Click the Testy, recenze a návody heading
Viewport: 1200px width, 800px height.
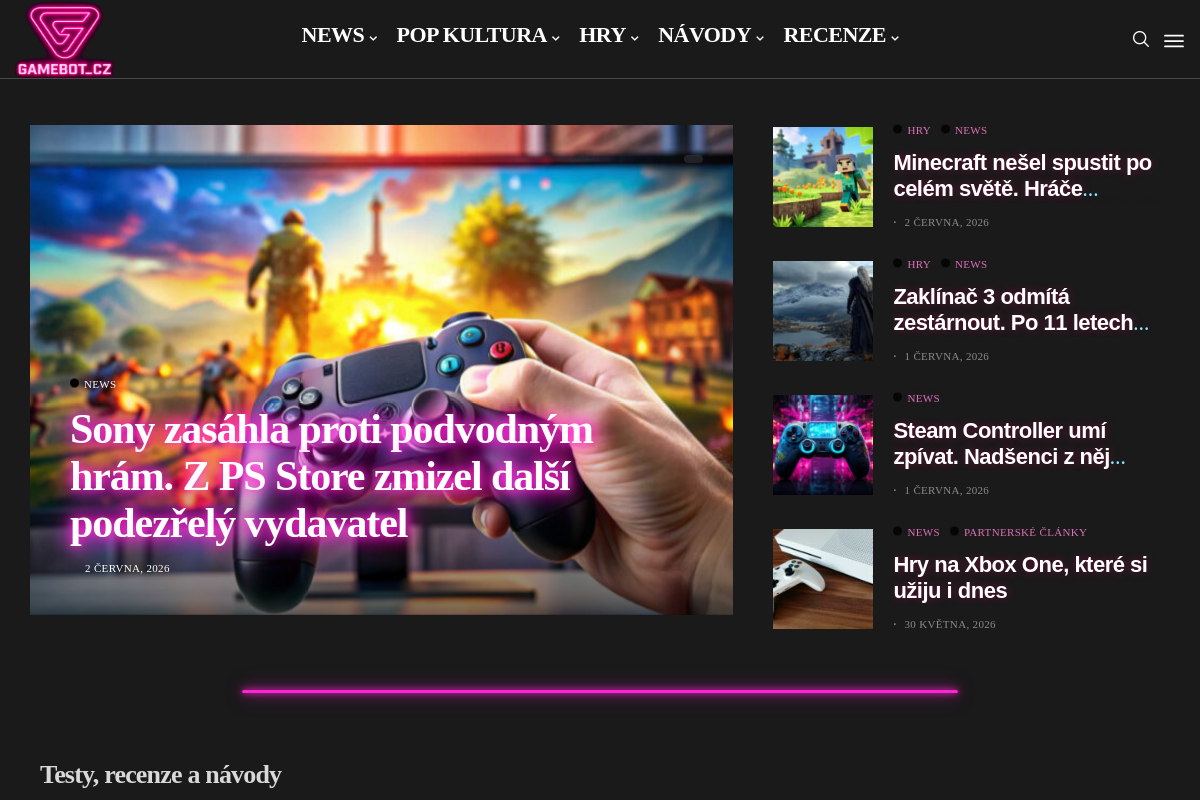click(x=160, y=775)
